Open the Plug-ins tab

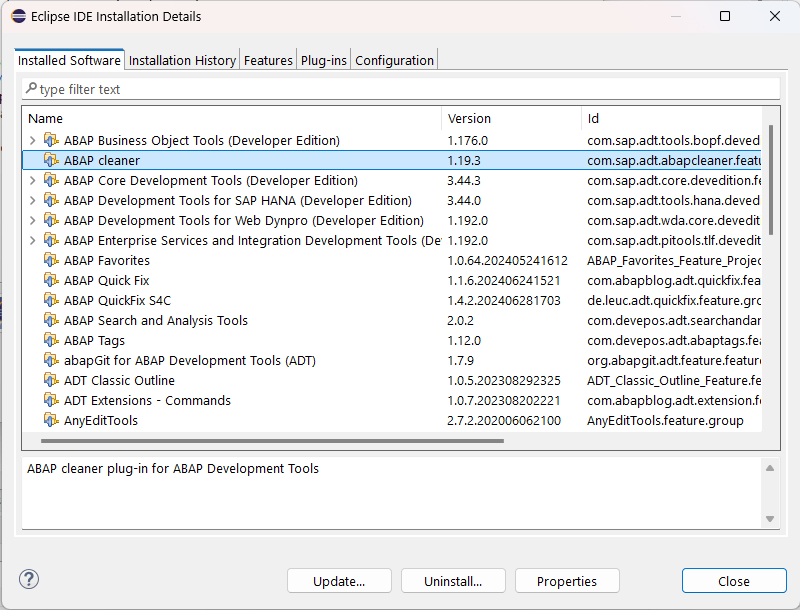click(323, 60)
